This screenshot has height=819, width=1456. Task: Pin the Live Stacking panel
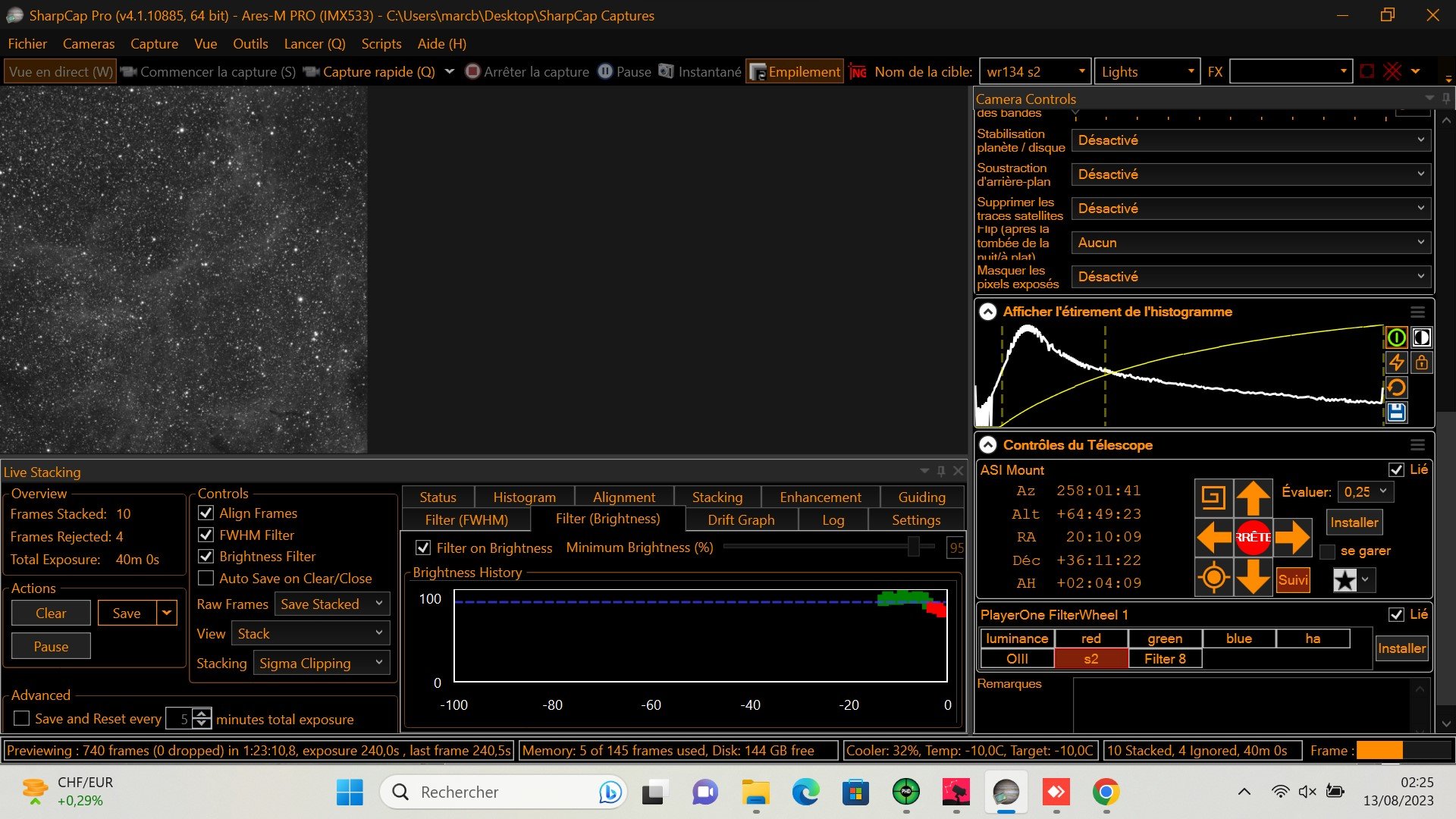coord(941,471)
